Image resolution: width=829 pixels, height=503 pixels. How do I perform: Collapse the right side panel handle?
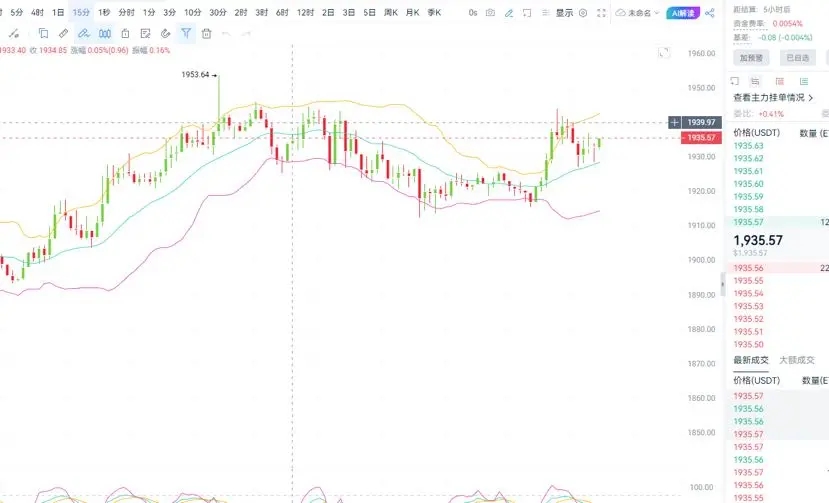pyautogui.click(x=723, y=285)
